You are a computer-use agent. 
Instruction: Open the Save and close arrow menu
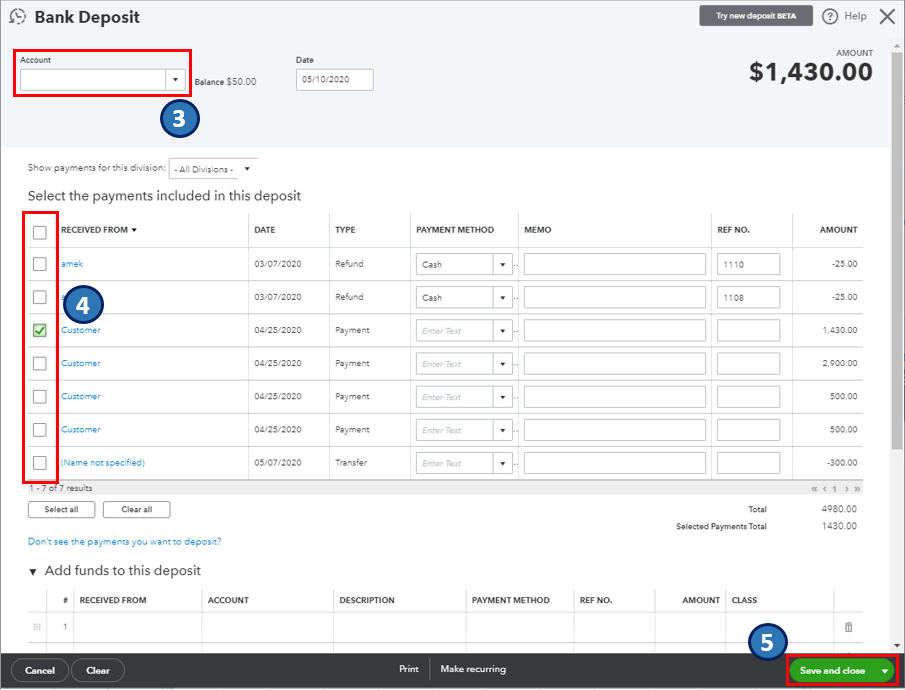pyautogui.click(x=884, y=670)
